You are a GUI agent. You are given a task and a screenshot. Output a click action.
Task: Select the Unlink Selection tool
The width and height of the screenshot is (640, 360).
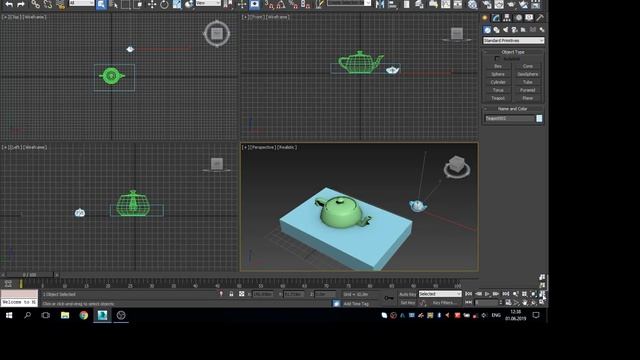(48, 4)
